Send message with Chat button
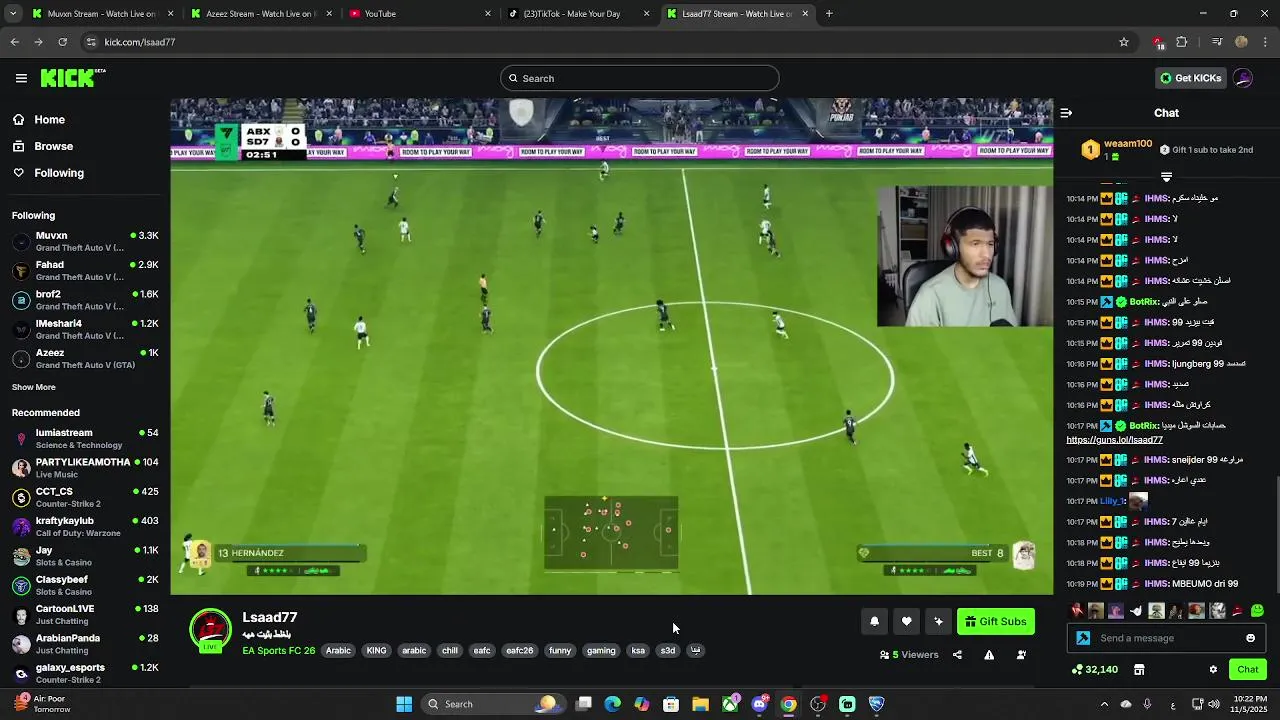Screen dimensions: 1280x720 pyautogui.click(x=1247, y=670)
